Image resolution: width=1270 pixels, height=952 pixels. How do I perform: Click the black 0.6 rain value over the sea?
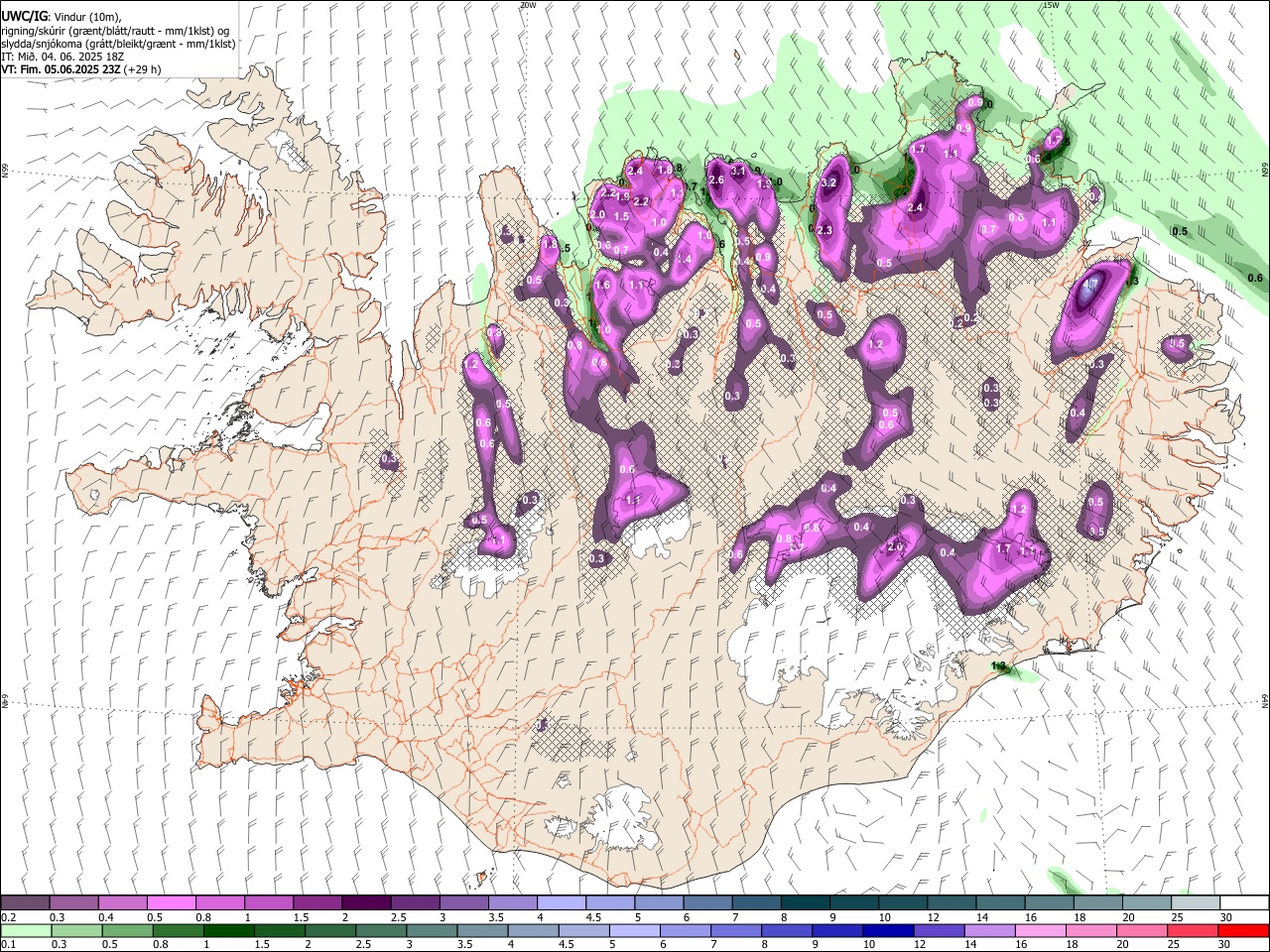(x=1255, y=278)
